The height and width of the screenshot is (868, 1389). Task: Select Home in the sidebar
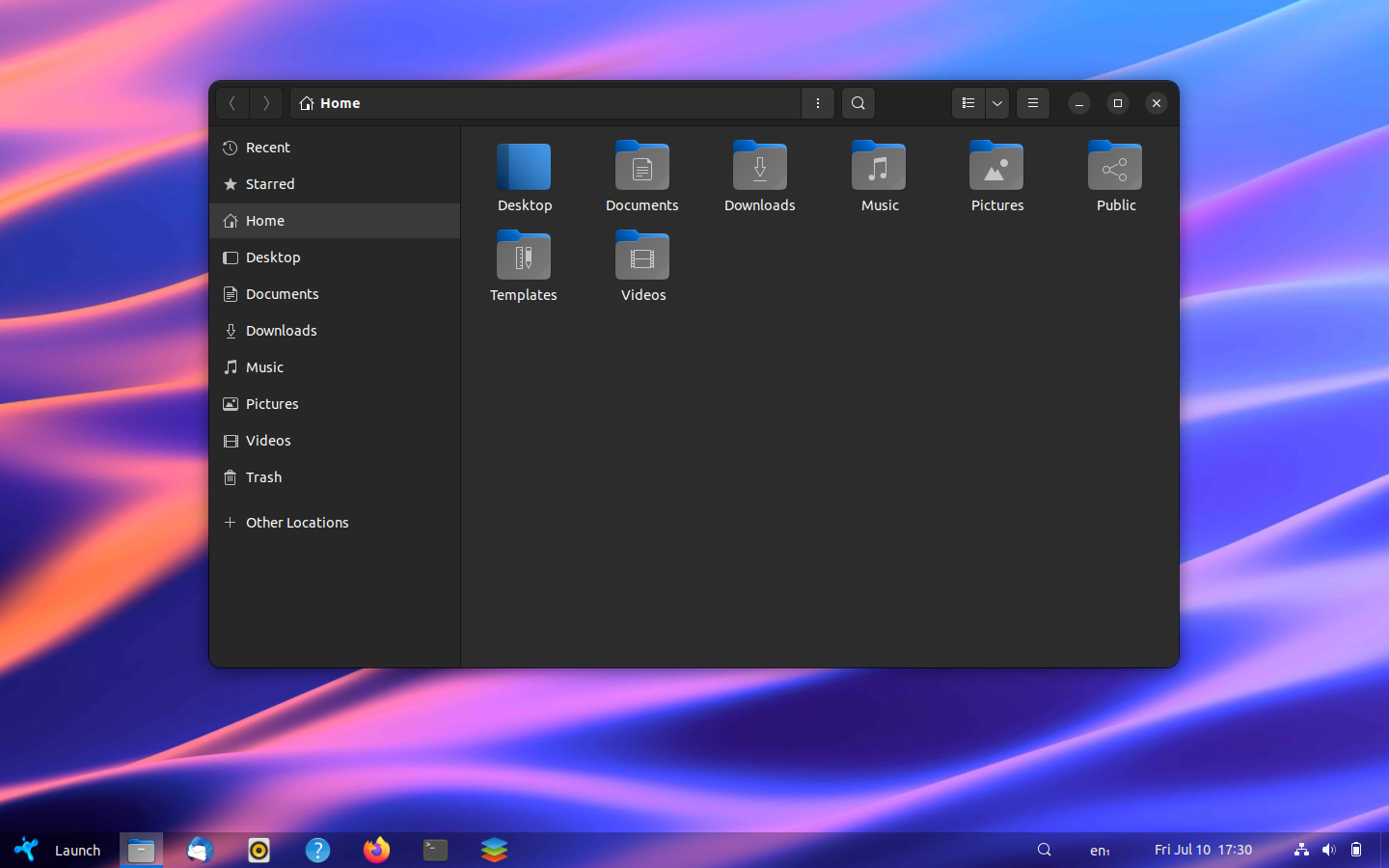(x=335, y=221)
